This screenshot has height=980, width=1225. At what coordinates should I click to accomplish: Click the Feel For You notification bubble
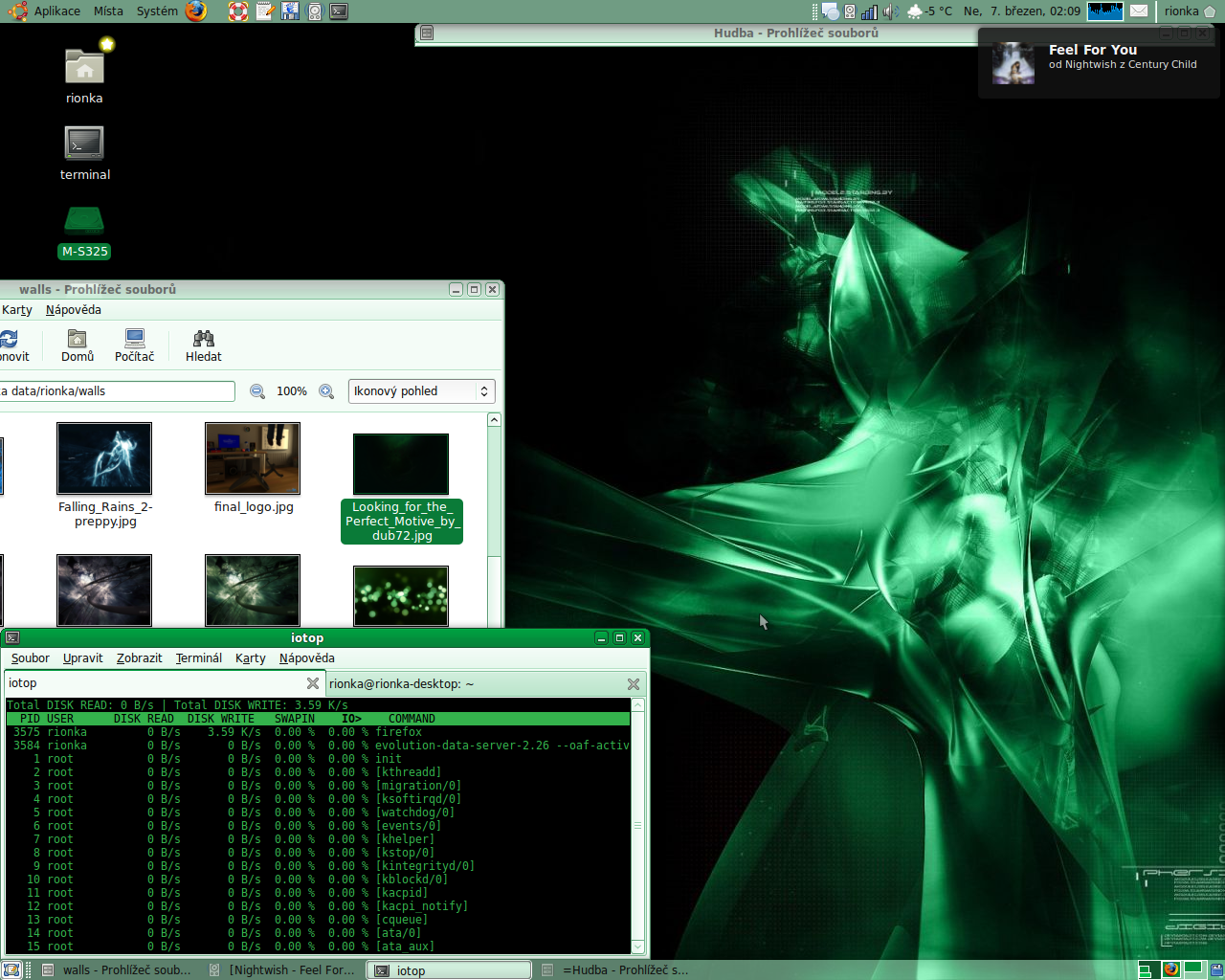pyautogui.click(x=1099, y=63)
